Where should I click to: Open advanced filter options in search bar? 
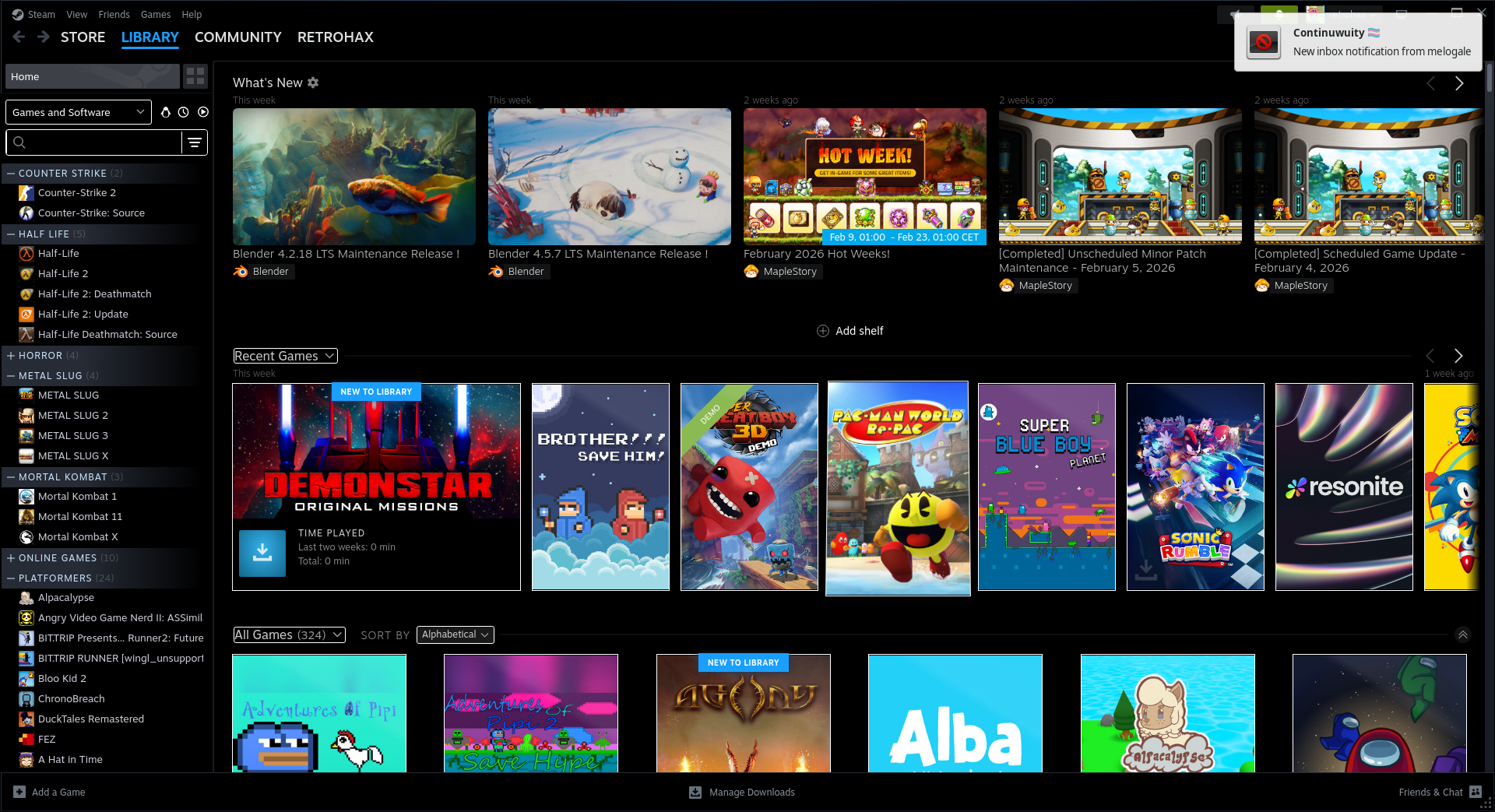[195, 142]
